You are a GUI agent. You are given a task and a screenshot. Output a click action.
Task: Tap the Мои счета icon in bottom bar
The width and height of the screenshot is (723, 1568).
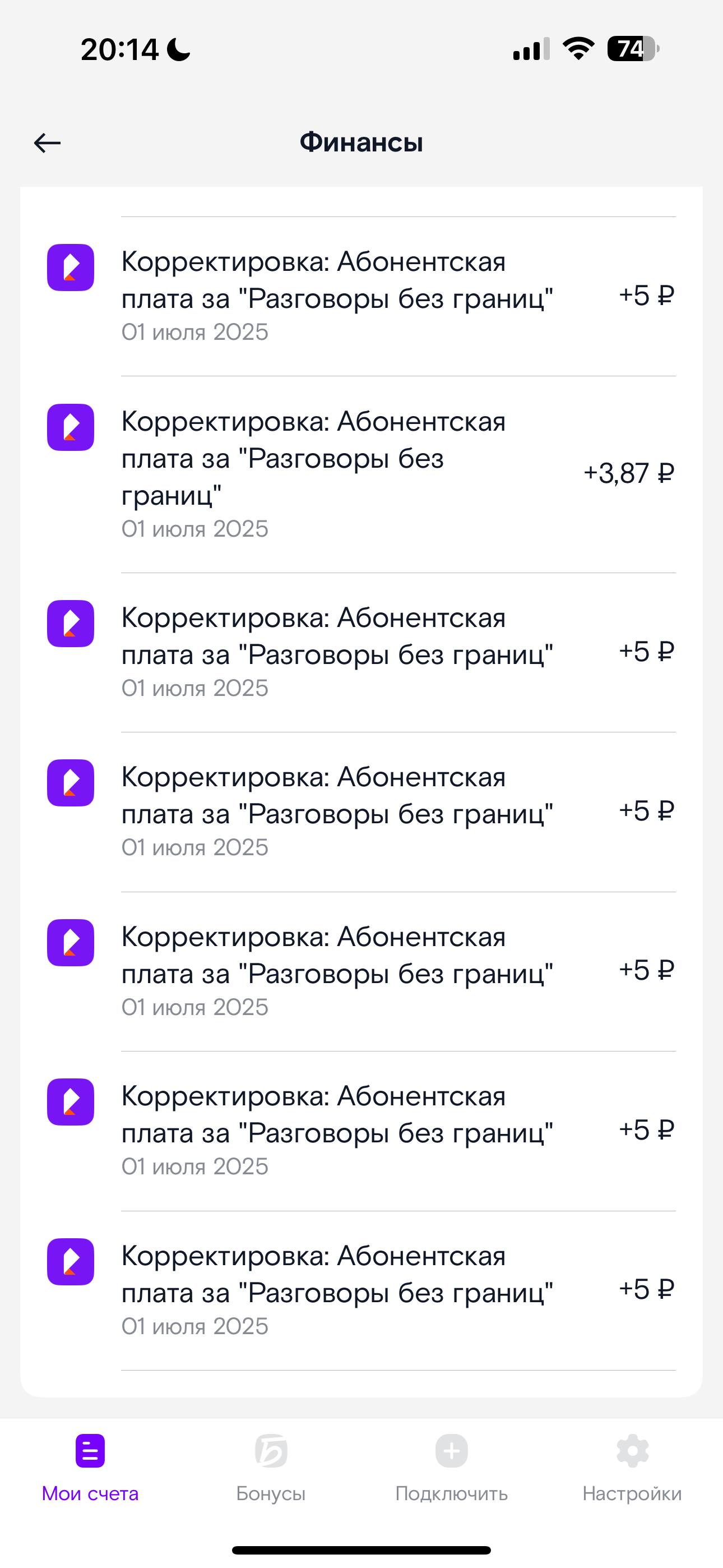click(x=90, y=1451)
